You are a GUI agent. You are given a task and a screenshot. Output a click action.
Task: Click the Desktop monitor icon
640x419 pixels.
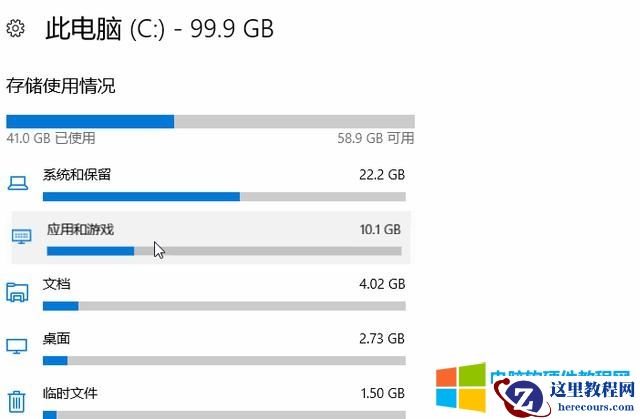click(17, 347)
